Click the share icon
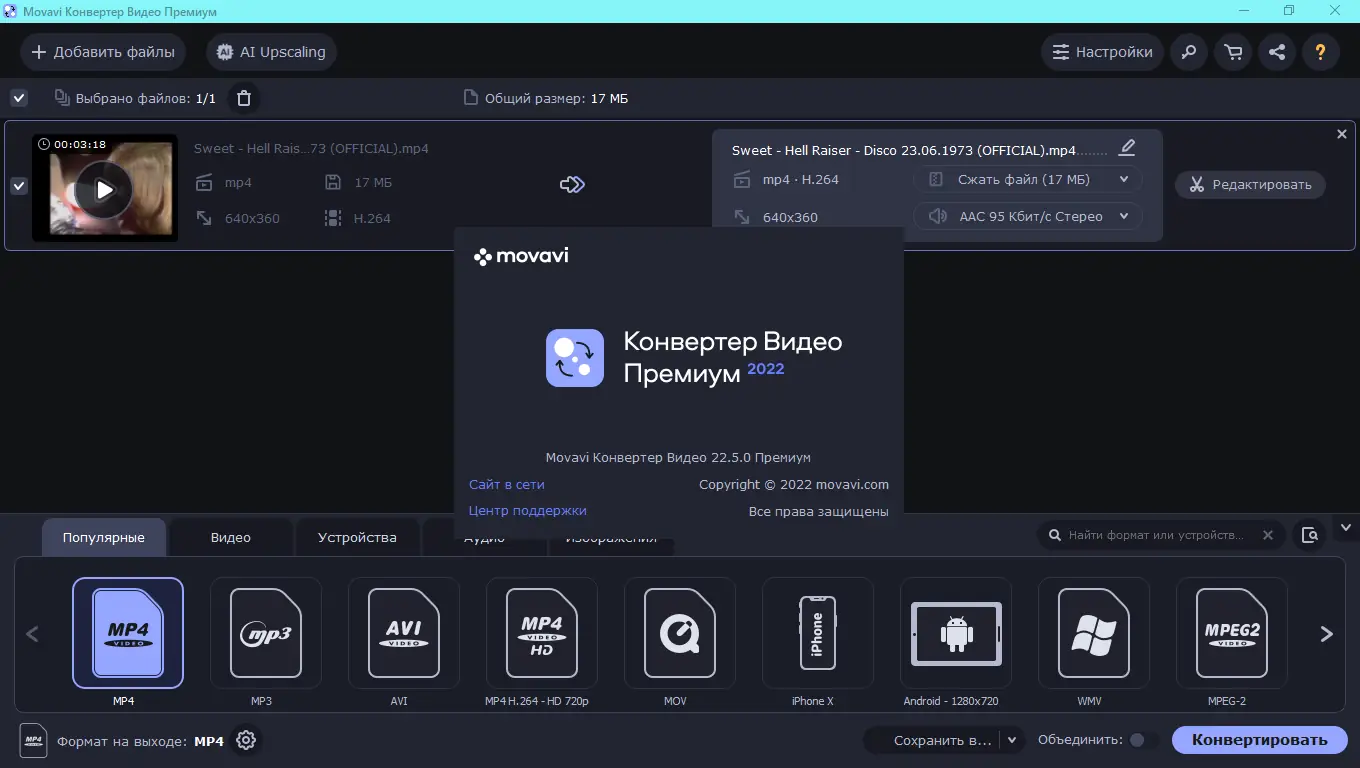Image resolution: width=1360 pixels, height=768 pixels. click(x=1276, y=52)
